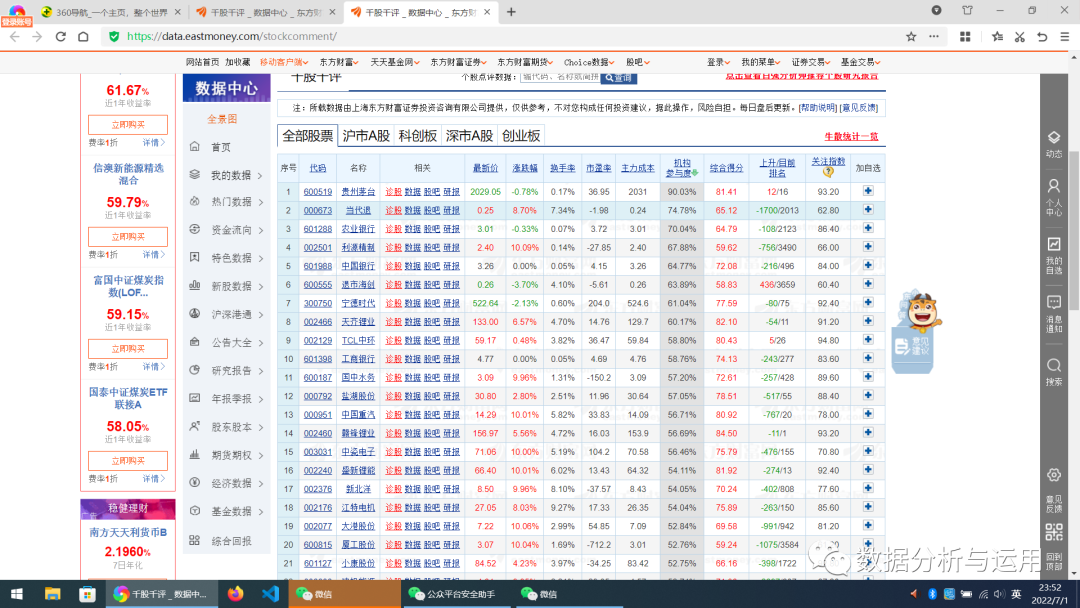This screenshot has width=1080, height=608.
Task: Open new browser tab plus button
Action: (x=511, y=12)
